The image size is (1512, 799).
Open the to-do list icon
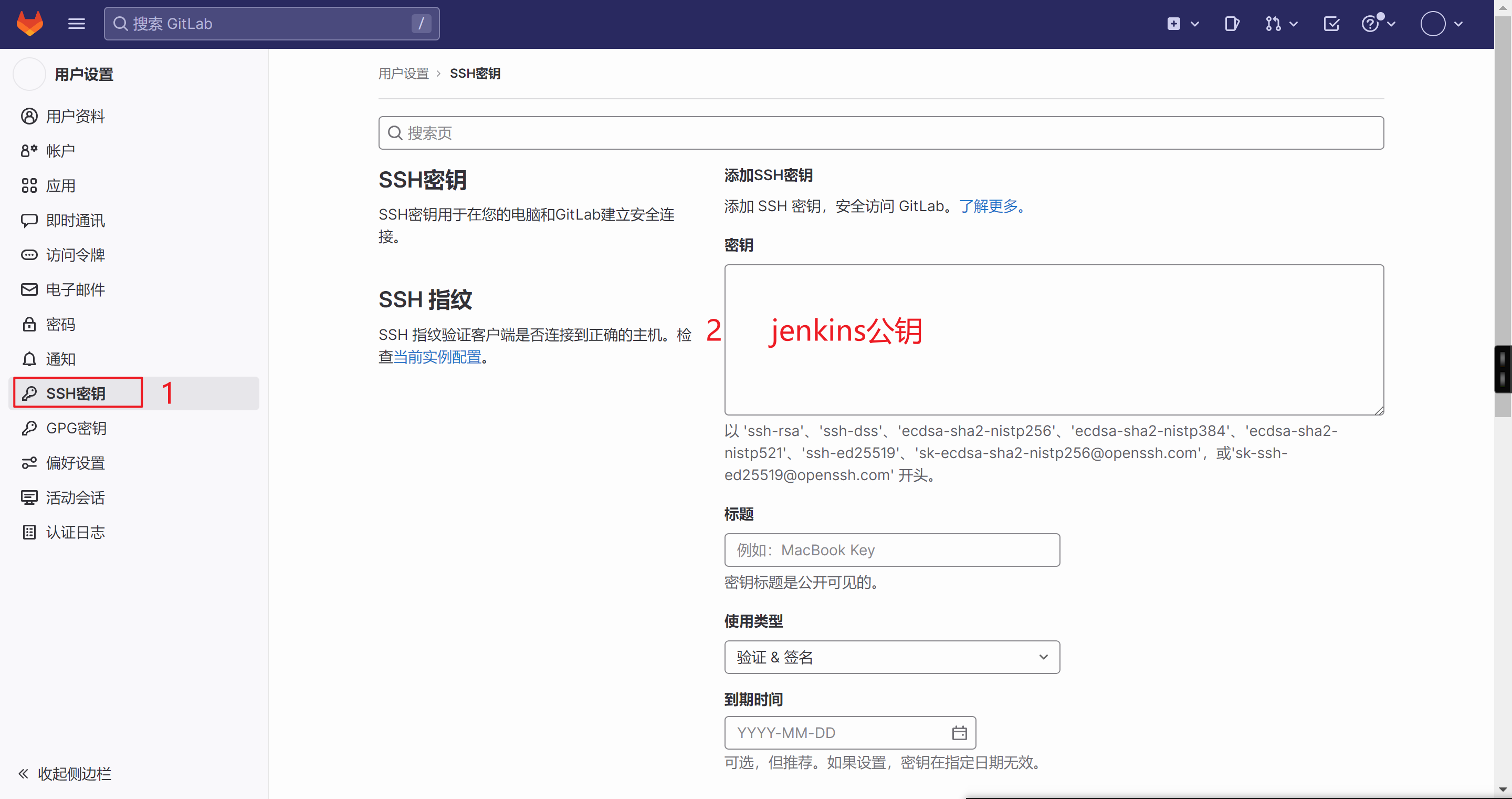coord(1331,24)
